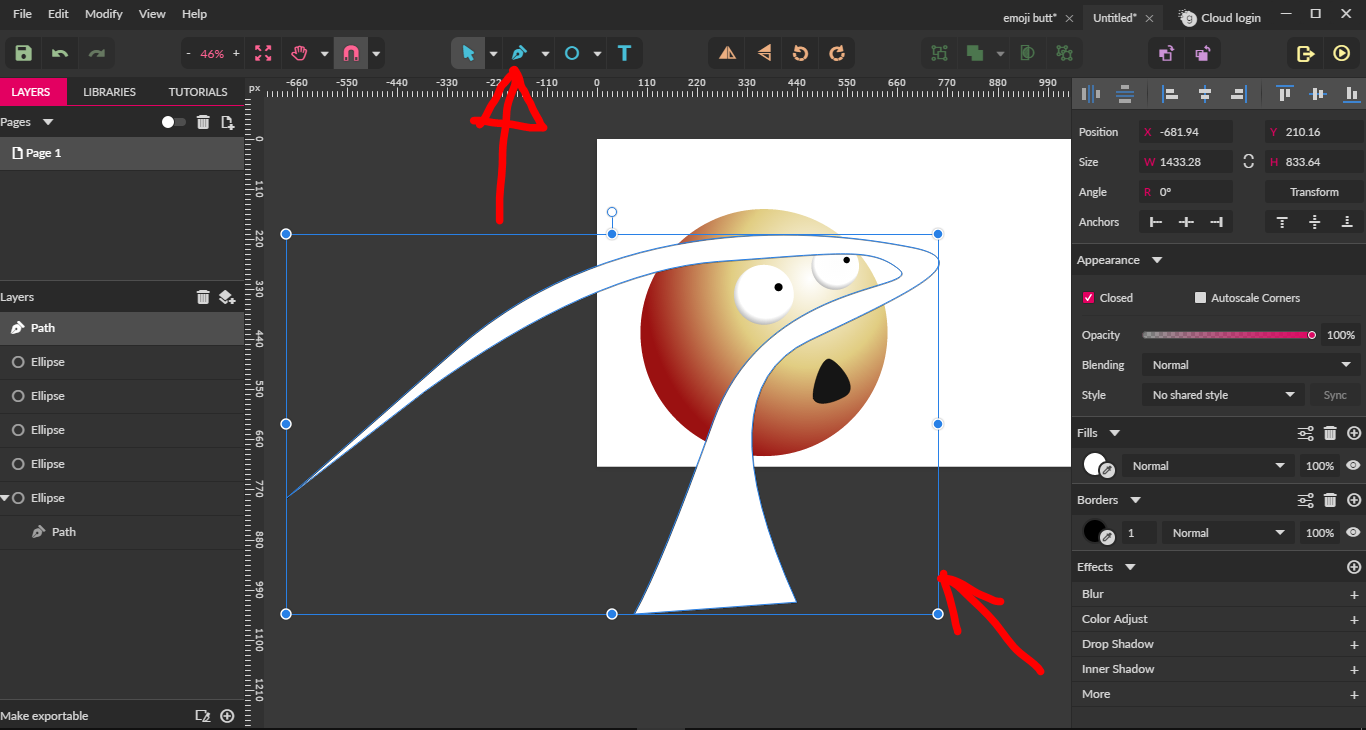Screen dimensions: 1366x730
Task: Open the Pen tool dropdown arrow
Action: 545,54
